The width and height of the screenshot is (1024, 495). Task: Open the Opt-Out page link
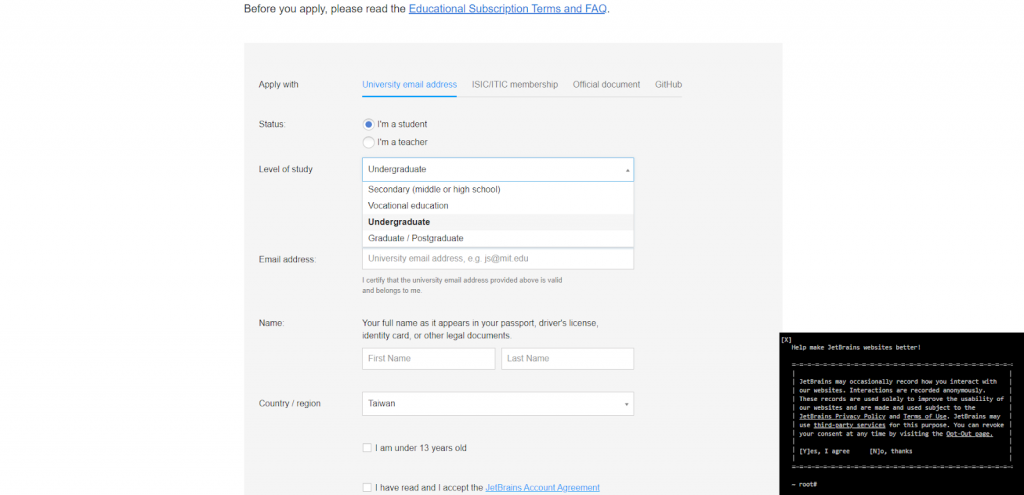pos(969,434)
